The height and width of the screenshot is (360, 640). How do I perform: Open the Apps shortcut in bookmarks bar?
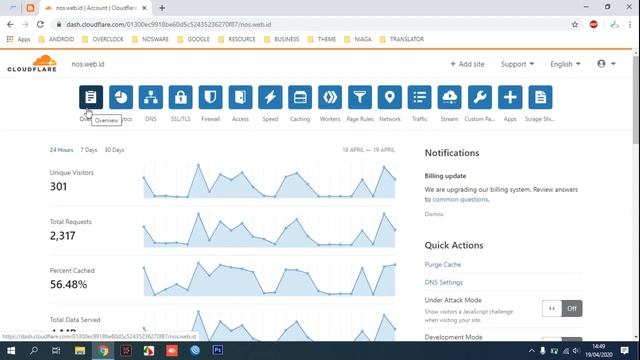[18, 39]
